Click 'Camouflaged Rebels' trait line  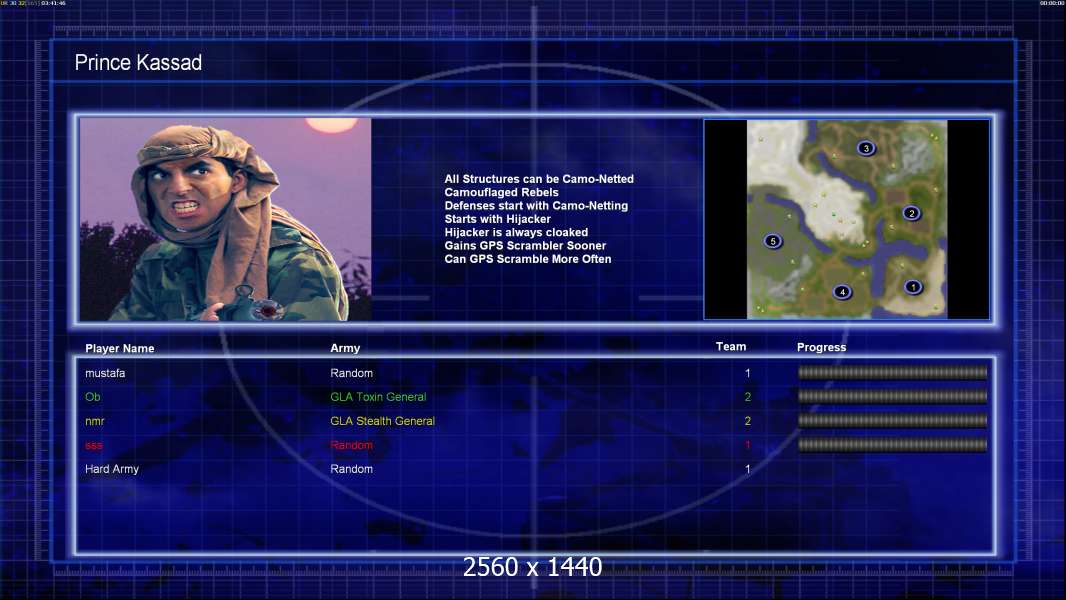tap(502, 192)
